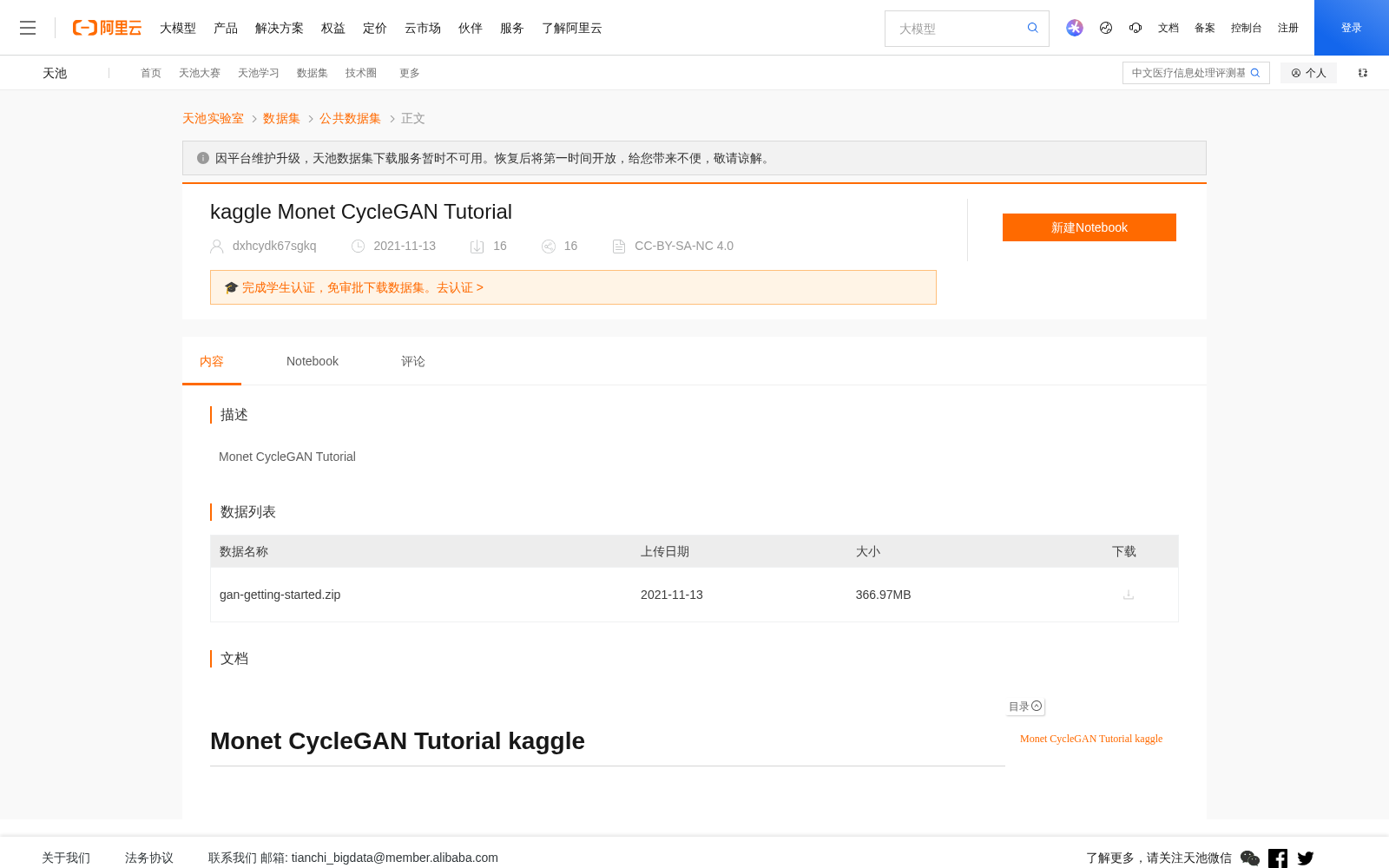Open the AI assistant round icon

(1075, 28)
